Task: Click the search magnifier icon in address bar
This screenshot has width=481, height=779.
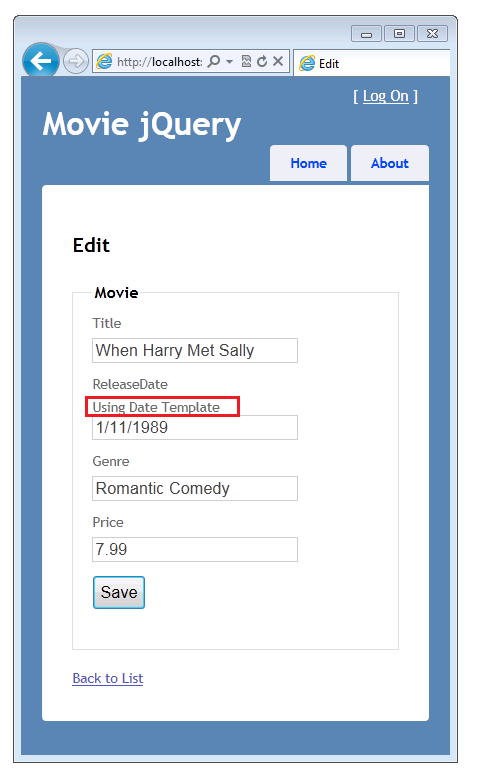Action: 214,61
